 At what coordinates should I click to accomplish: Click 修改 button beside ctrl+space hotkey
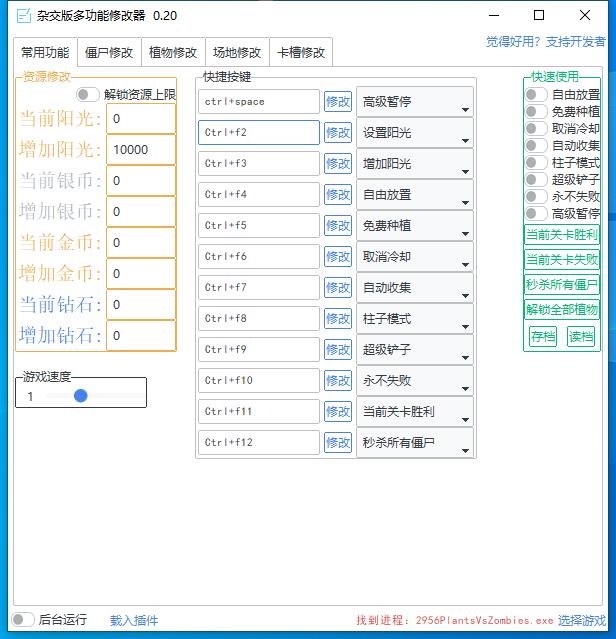pos(338,102)
